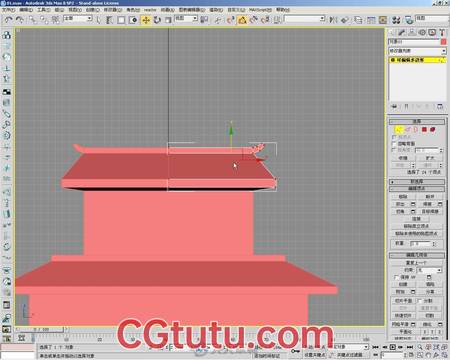Open the reactor menu in menu bar
450x360 pixels.
click(150, 10)
